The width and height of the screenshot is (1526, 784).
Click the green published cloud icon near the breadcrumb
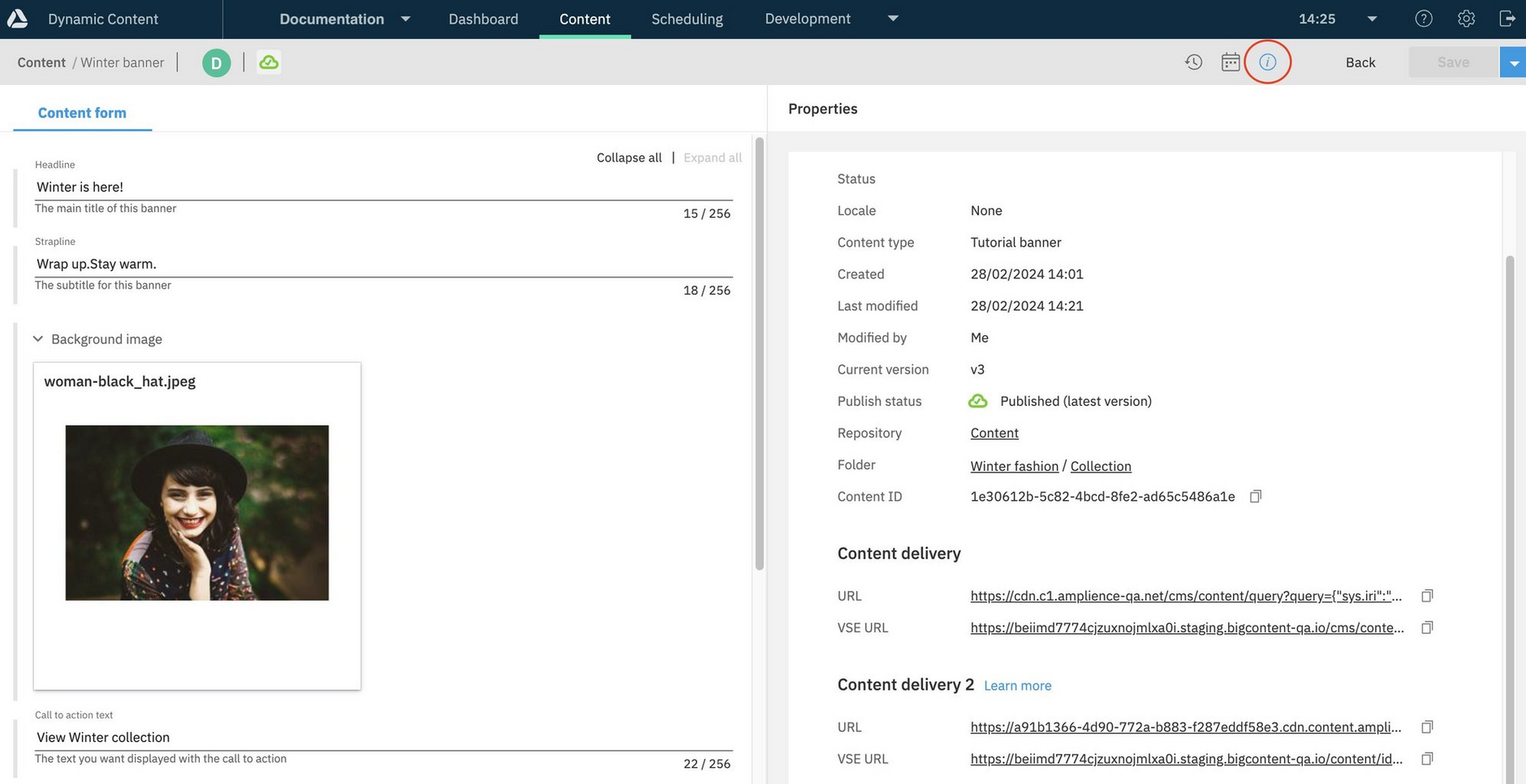(x=269, y=61)
